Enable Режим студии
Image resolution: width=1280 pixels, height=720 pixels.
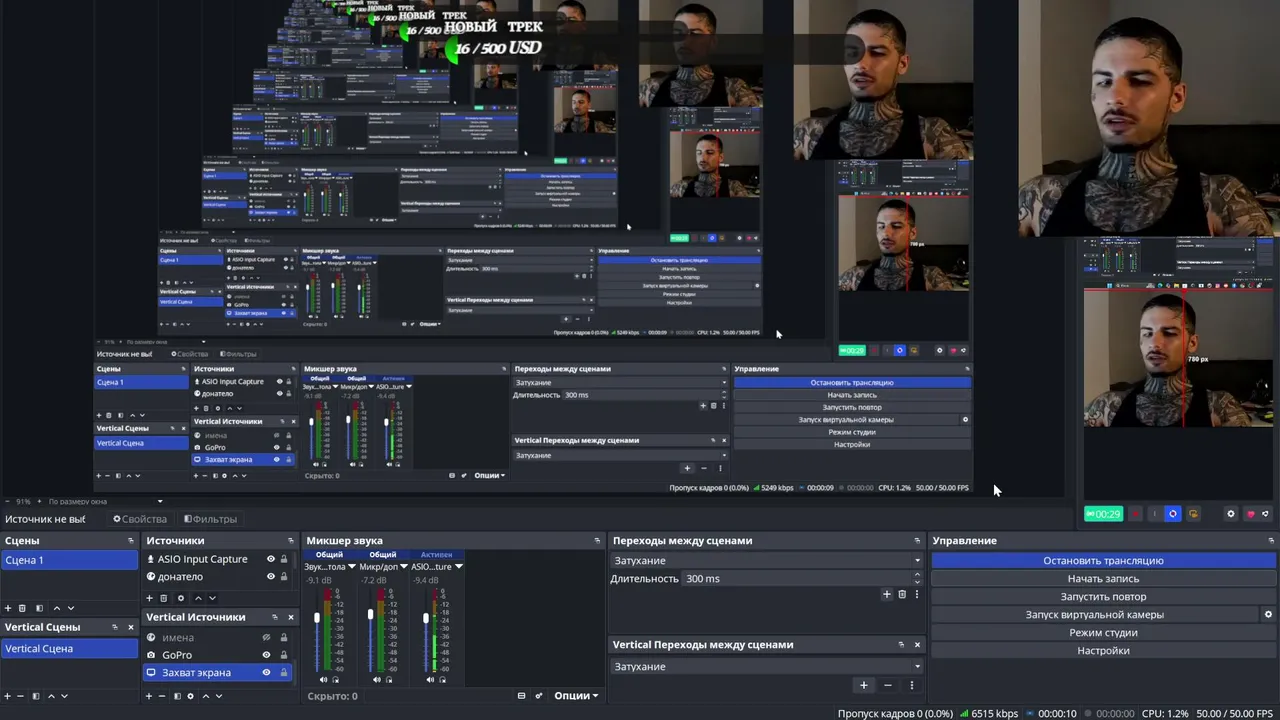pos(1103,633)
